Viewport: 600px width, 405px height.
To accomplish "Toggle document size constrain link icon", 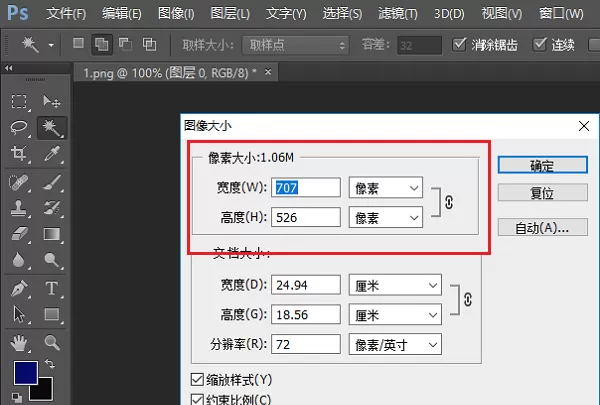I will pos(468,299).
